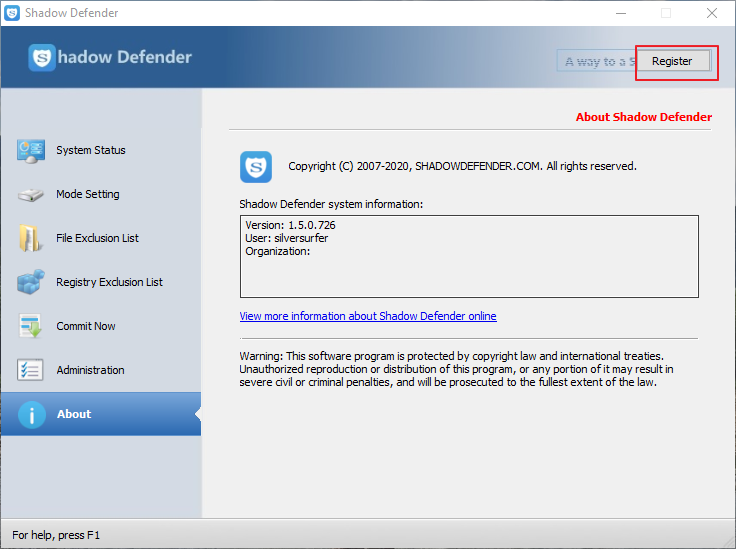The height and width of the screenshot is (549, 736).
Task: Open the System Status page
Action: coord(101,150)
